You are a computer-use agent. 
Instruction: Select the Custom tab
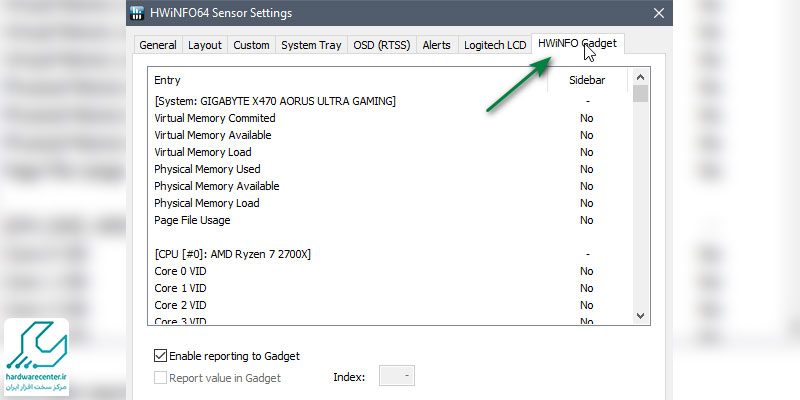pos(251,45)
